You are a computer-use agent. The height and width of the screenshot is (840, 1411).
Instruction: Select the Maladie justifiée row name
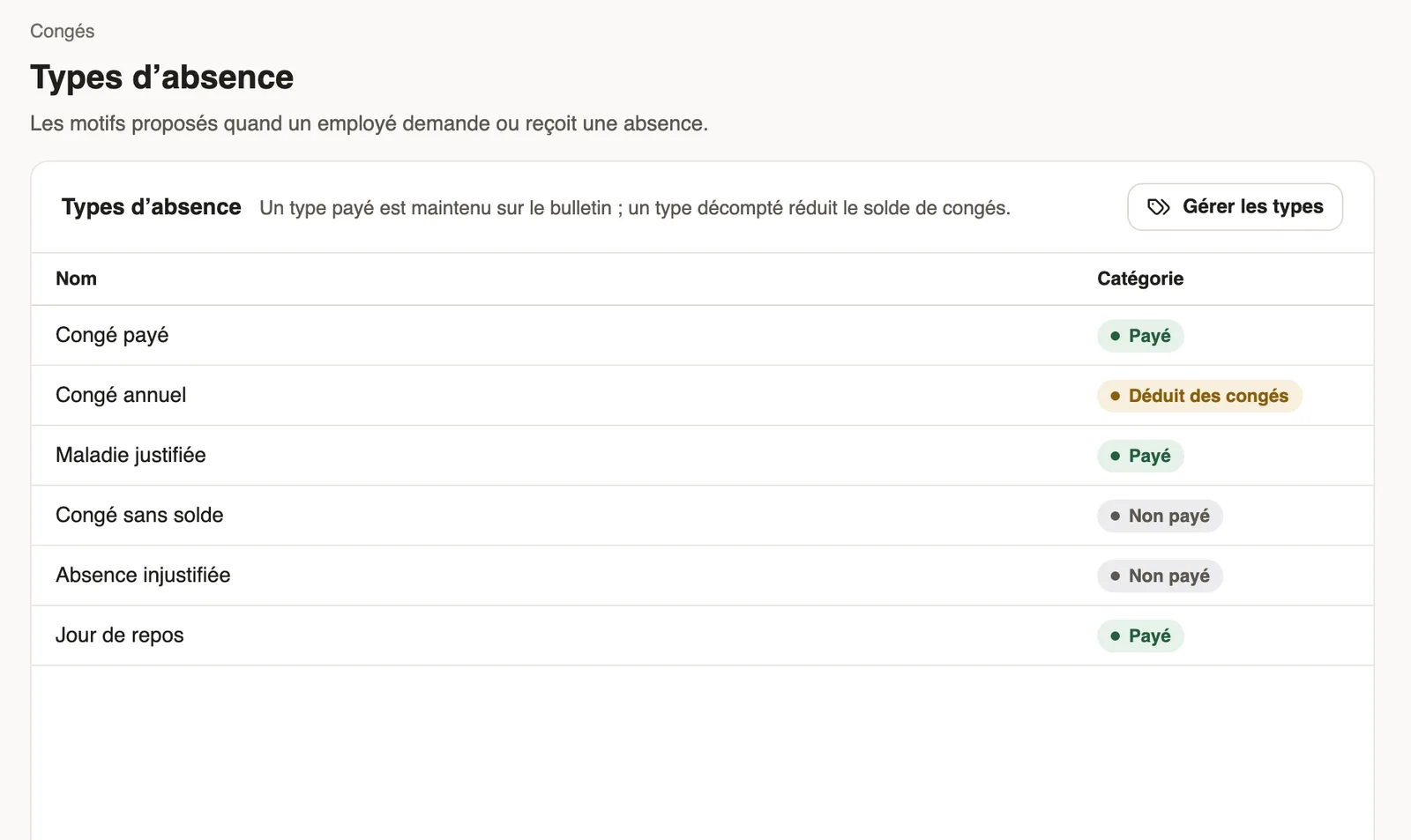point(131,455)
